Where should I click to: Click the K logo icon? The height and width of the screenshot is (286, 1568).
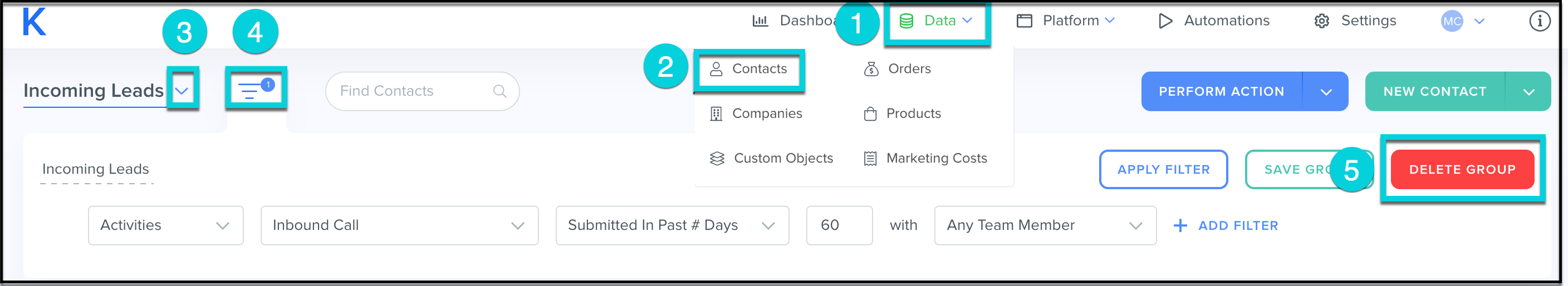[34, 22]
